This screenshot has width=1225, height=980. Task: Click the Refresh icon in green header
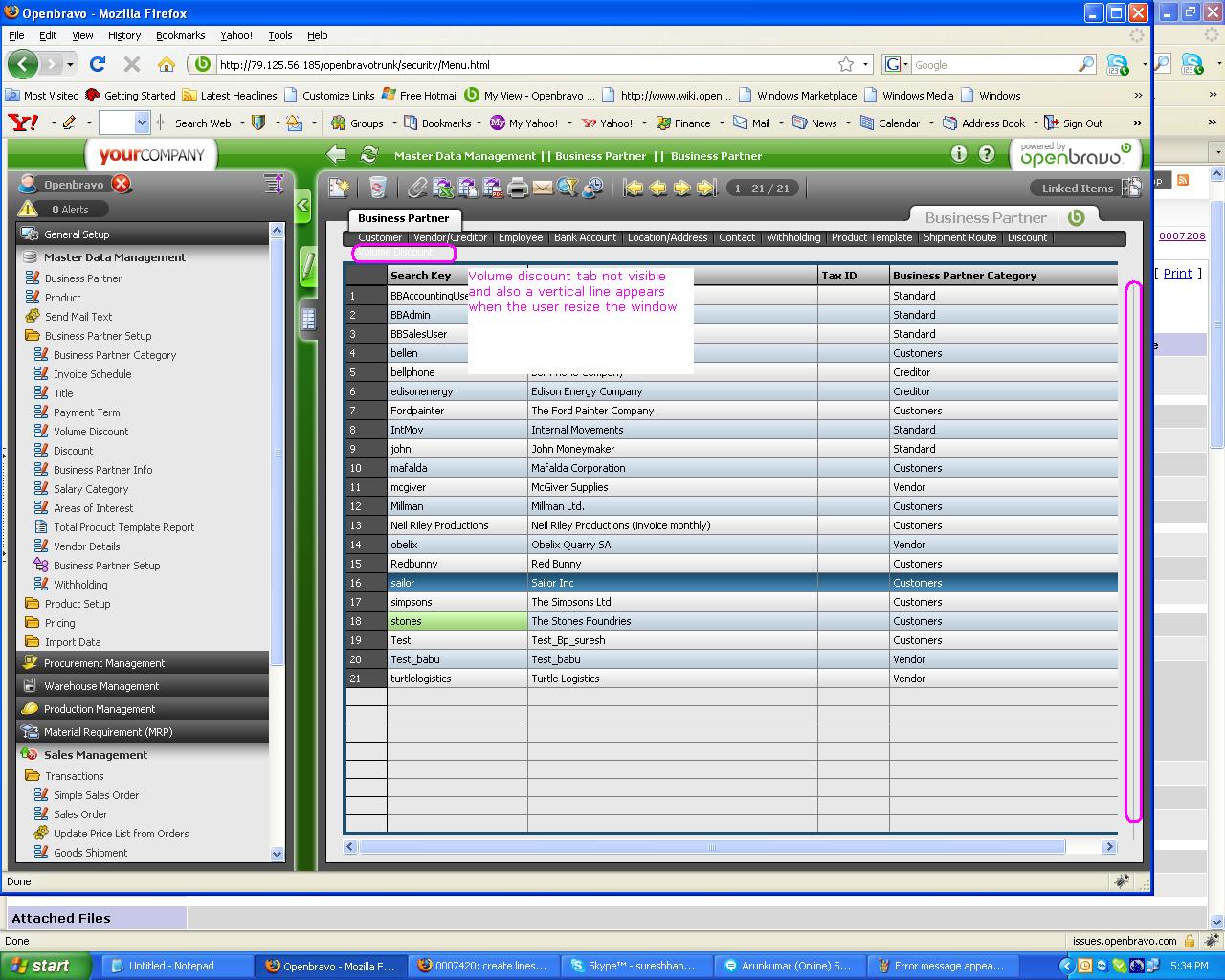[368, 155]
